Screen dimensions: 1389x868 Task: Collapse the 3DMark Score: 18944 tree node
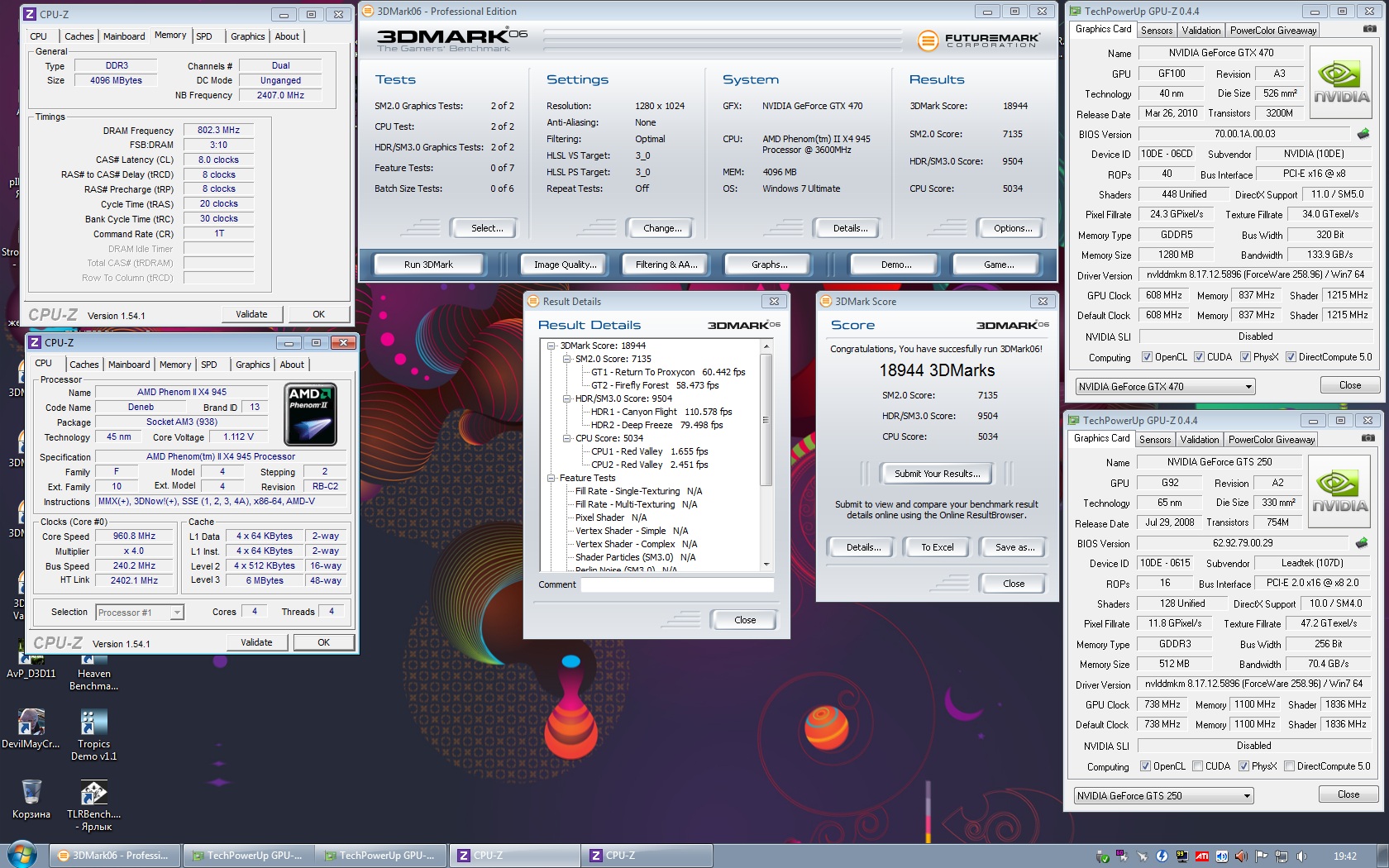[x=551, y=346]
